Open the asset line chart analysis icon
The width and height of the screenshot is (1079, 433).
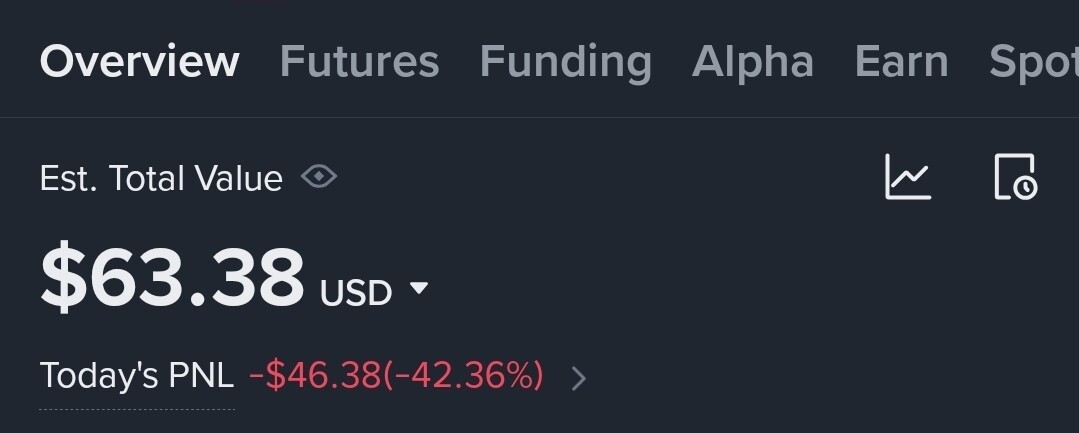pos(908,177)
